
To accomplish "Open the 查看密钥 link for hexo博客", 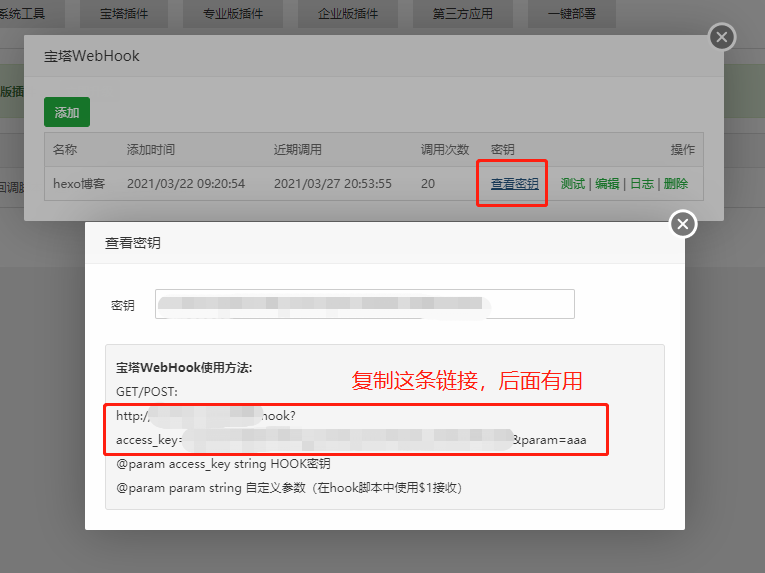I will coord(514,184).
